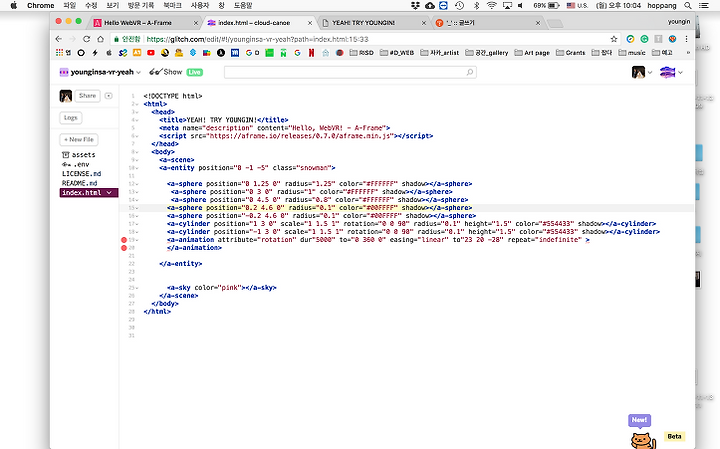Click the assets box icon
Viewport: 720px width, 449px height.
click(x=66, y=155)
